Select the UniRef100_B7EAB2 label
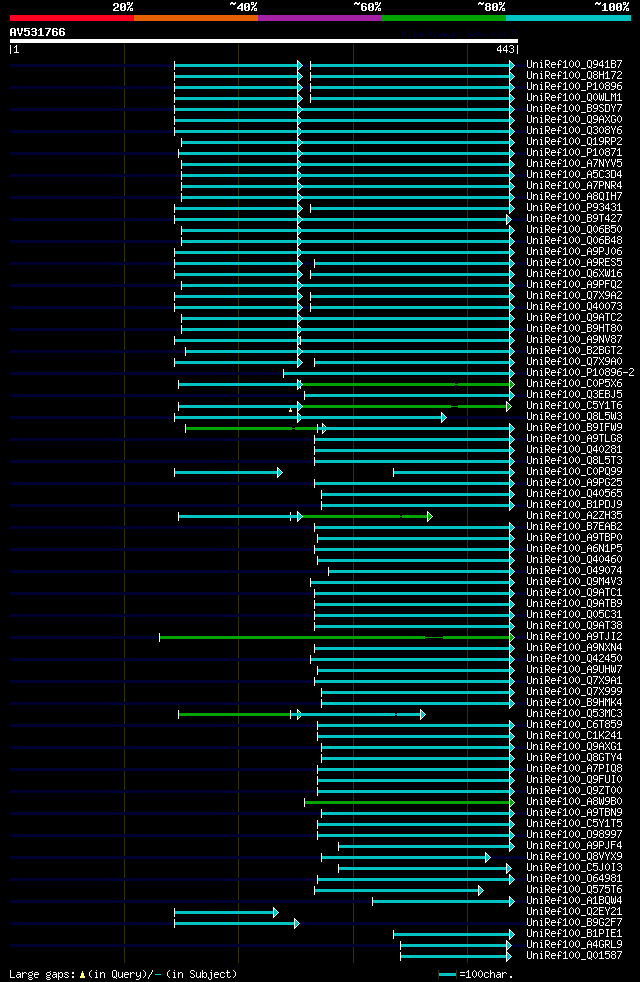 (x=574, y=527)
